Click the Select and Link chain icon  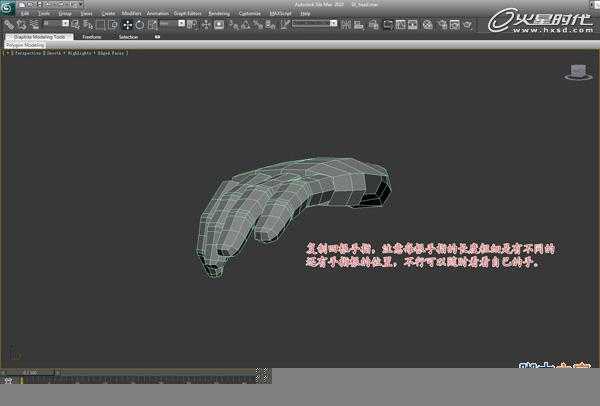pyautogui.click(x=9, y=25)
